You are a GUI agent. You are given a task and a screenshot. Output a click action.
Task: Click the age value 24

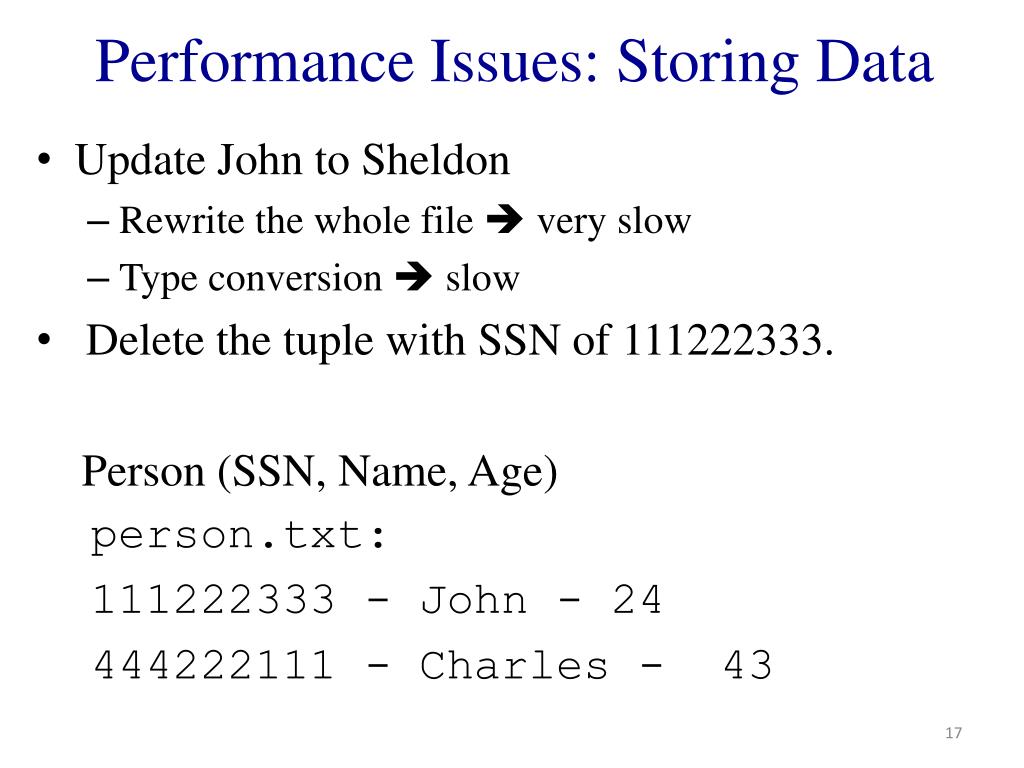click(637, 600)
